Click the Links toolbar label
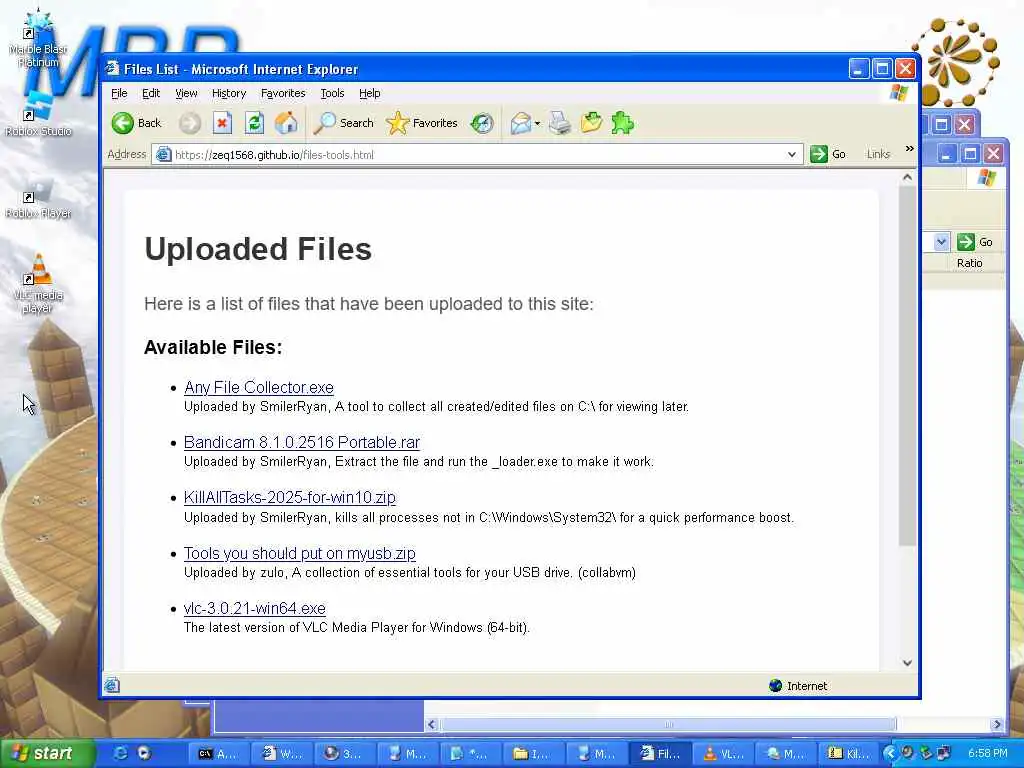1024x768 pixels. coord(878,154)
